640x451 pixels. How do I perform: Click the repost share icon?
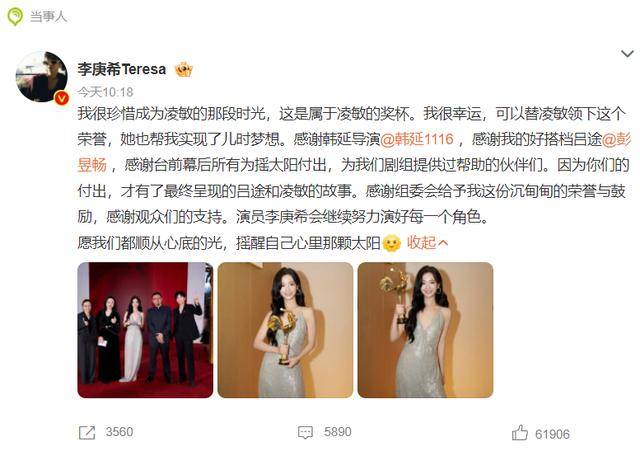[87, 433]
